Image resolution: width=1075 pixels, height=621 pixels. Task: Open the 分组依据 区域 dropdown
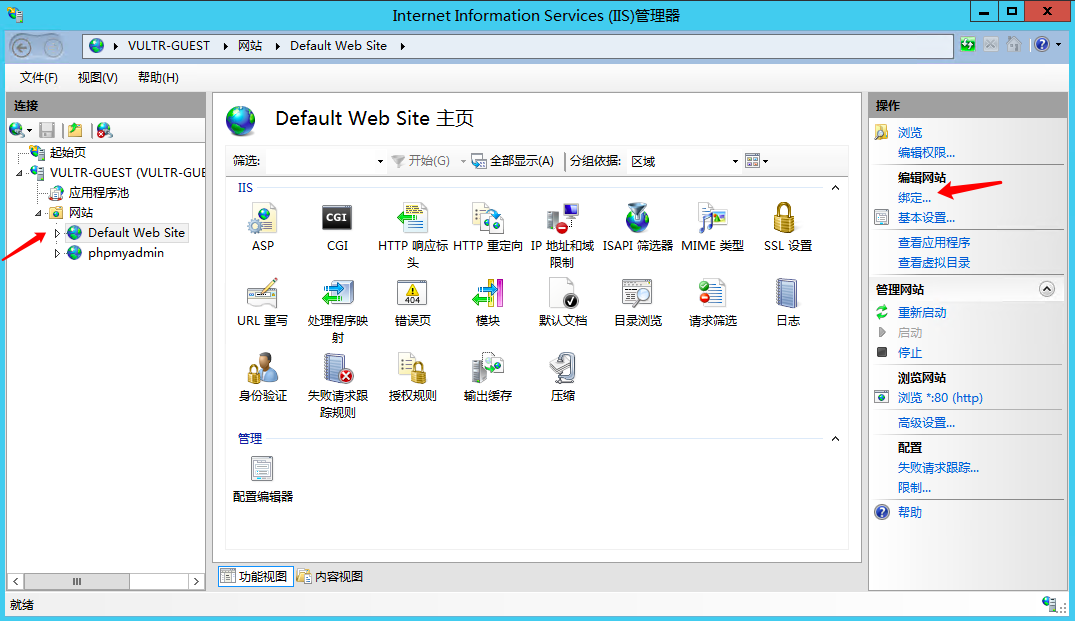point(735,161)
